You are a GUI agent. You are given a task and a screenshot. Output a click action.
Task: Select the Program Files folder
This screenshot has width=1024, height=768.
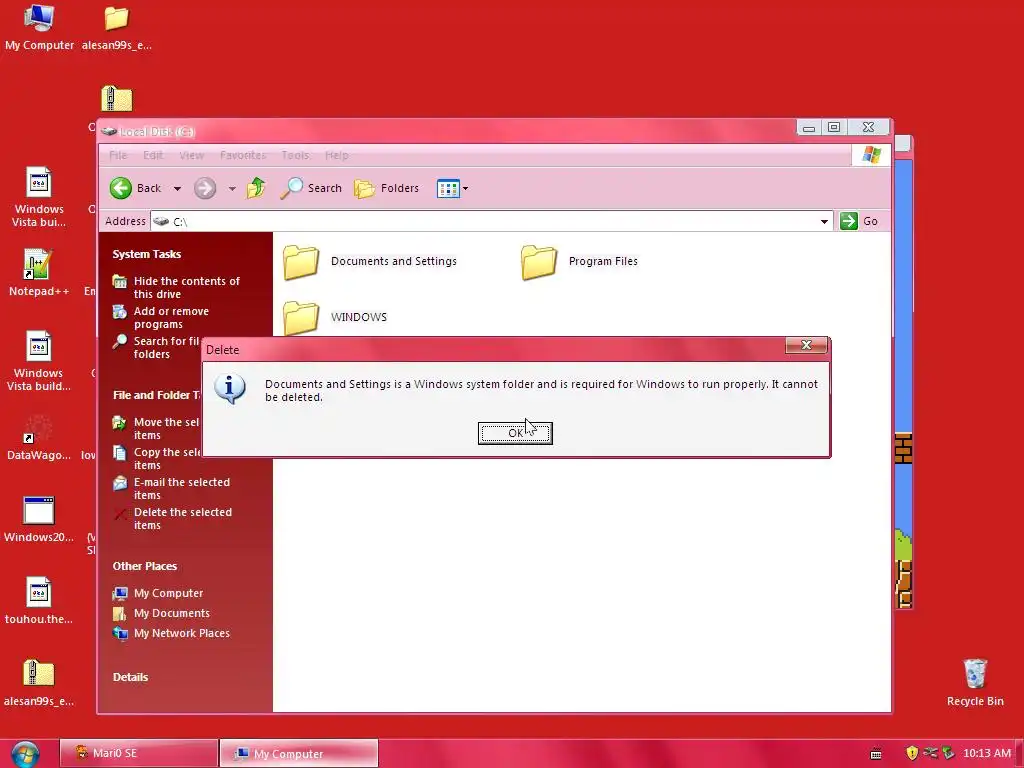(579, 261)
